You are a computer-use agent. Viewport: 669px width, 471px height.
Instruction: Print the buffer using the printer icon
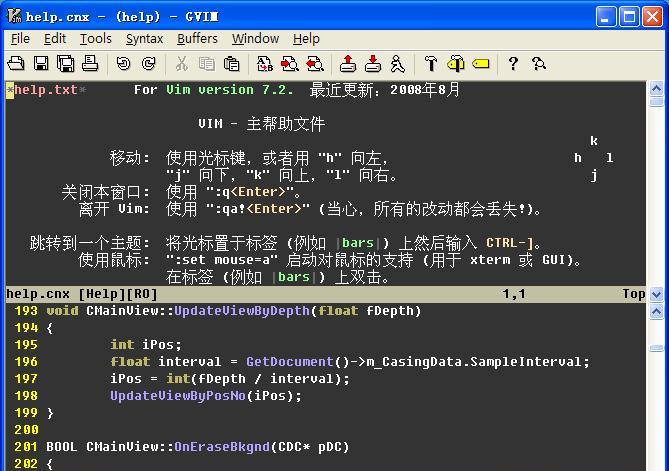[x=90, y=64]
